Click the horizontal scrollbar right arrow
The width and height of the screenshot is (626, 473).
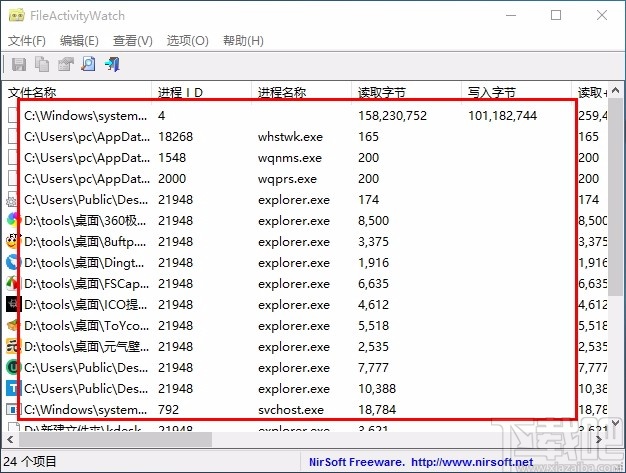pyautogui.click(x=599, y=439)
